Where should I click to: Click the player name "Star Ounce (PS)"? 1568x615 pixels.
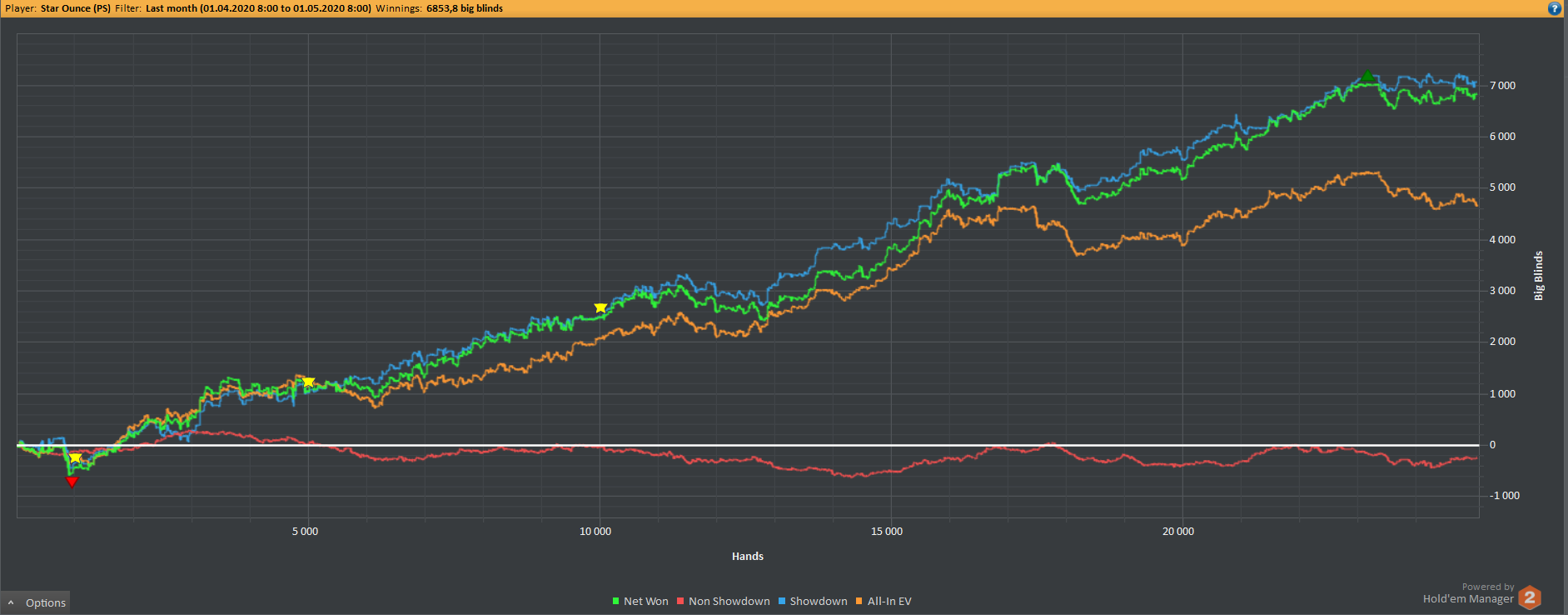coord(76,8)
